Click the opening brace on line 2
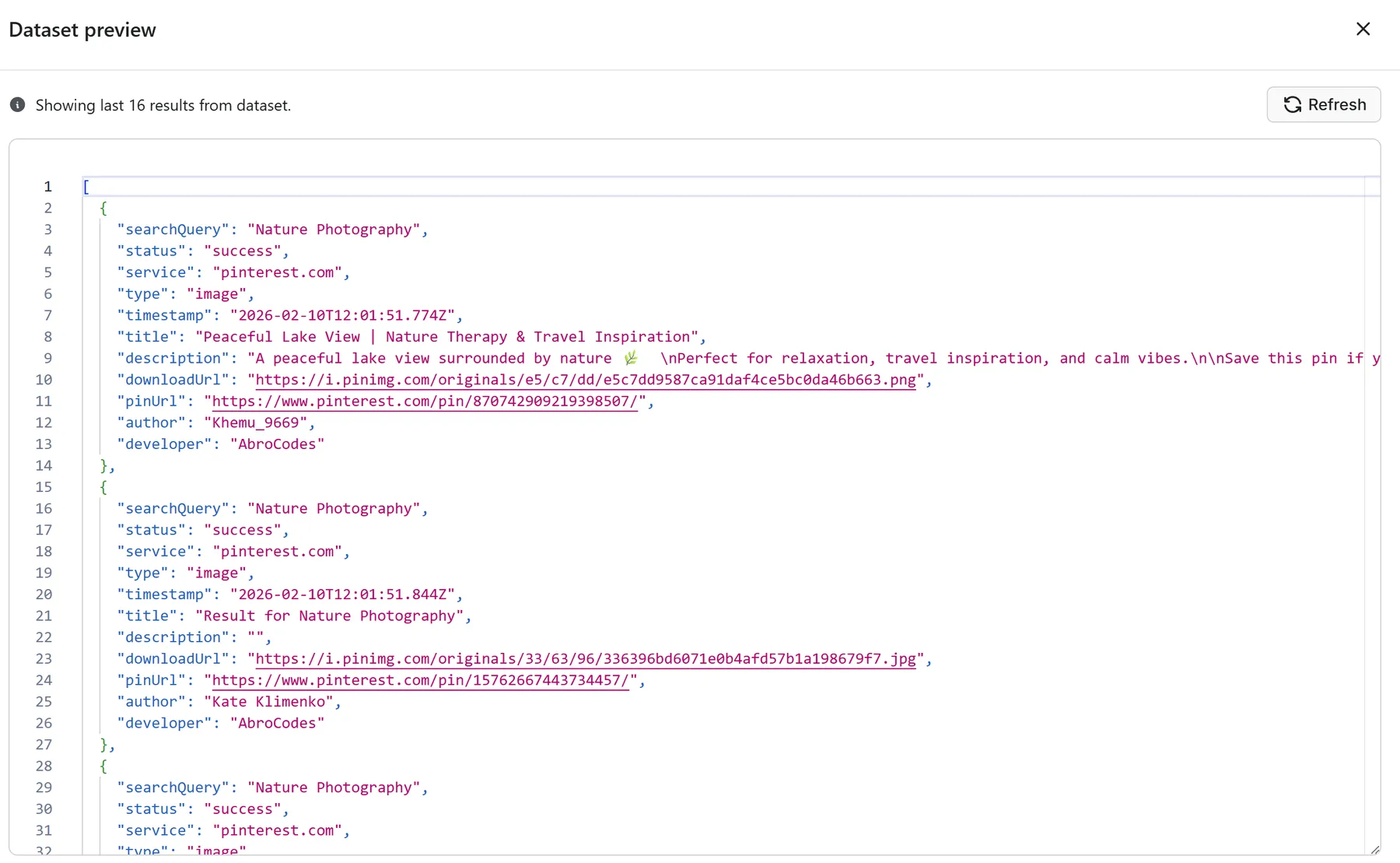The width and height of the screenshot is (1400, 863). (x=103, y=209)
